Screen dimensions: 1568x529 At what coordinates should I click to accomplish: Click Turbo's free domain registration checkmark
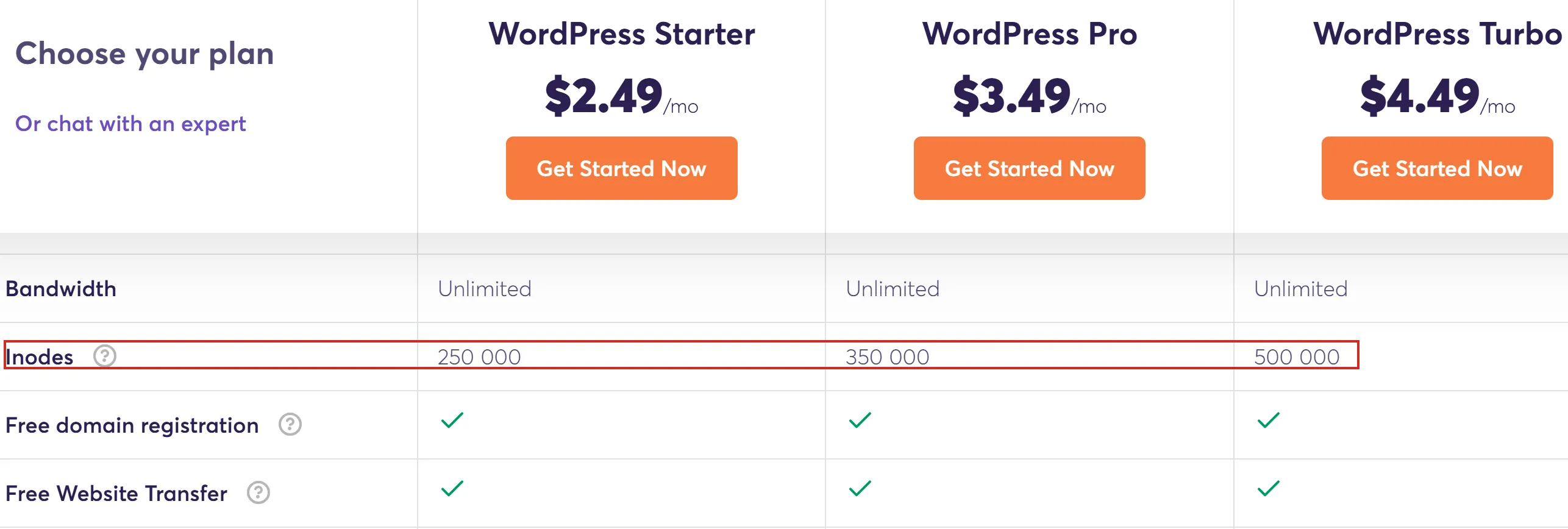[1268, 420]
